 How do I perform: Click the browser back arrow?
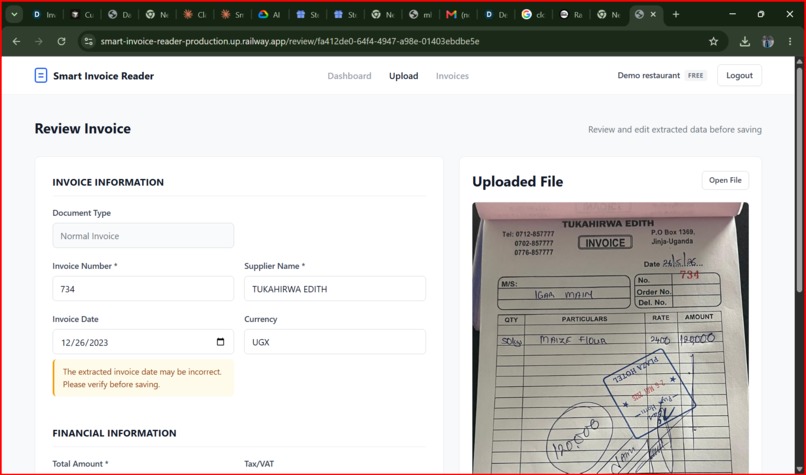[16, 42]
